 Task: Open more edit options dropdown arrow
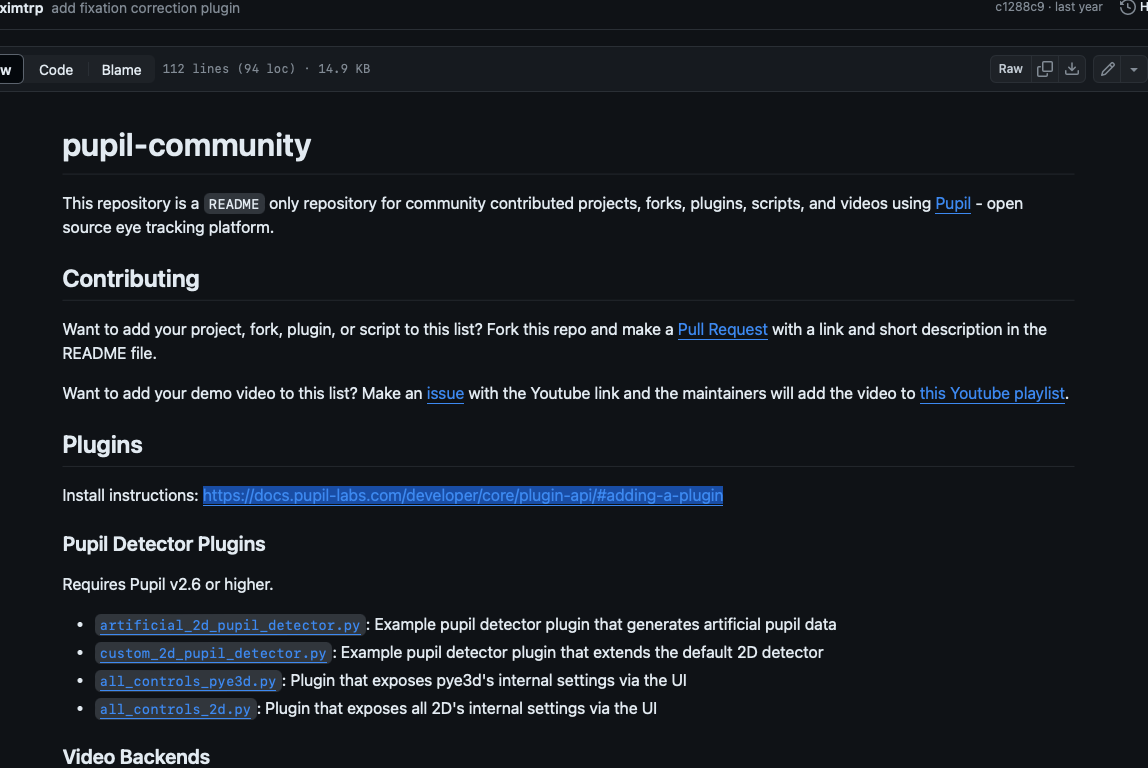[1134, 69]
